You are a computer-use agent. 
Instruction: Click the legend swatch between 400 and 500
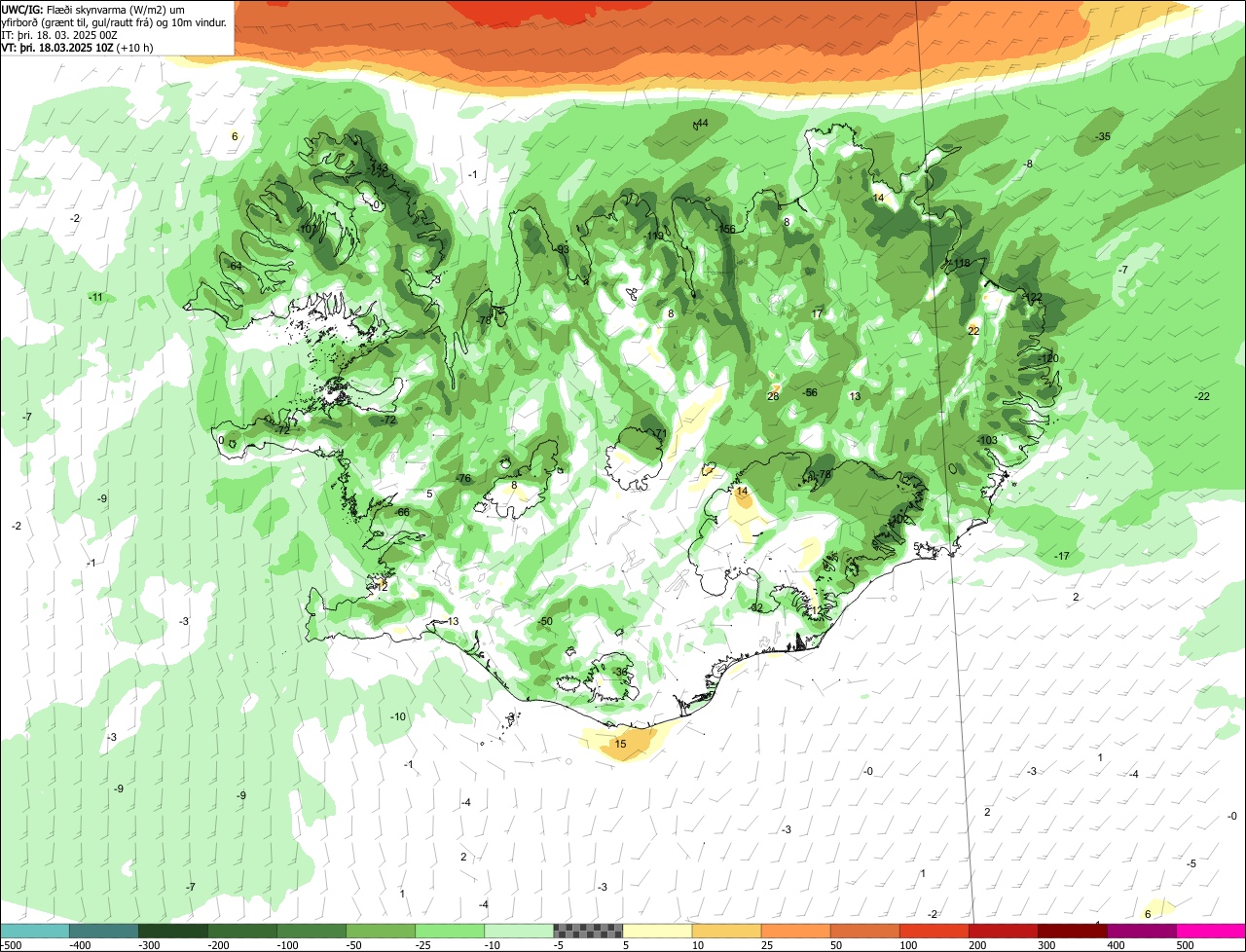point(1141,931)
